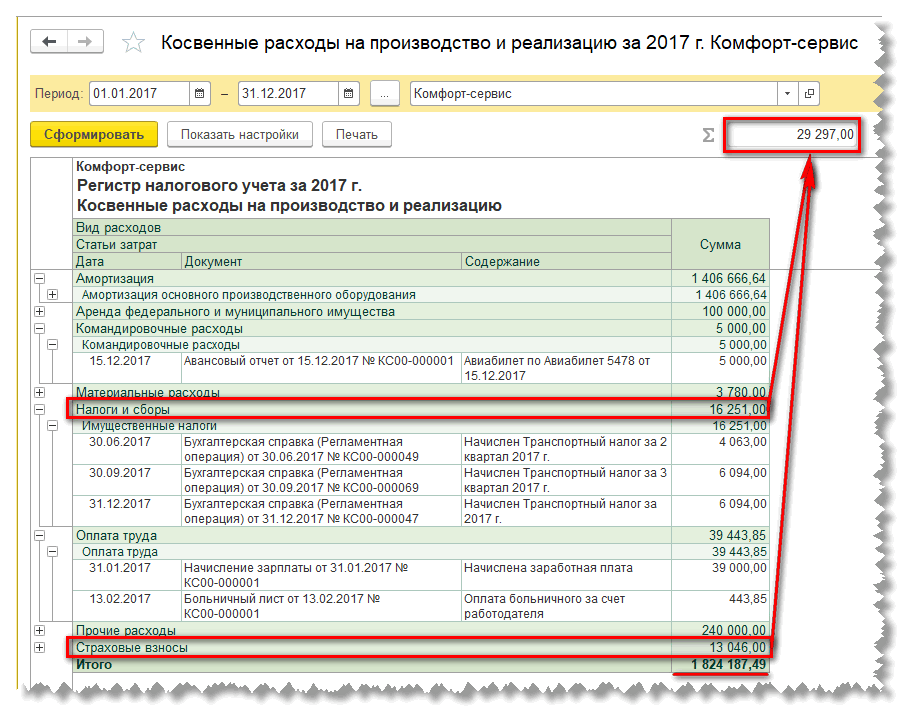Collapse the Амортизация group
Viewport: 908px width, 716px height.
pos(40,279)
